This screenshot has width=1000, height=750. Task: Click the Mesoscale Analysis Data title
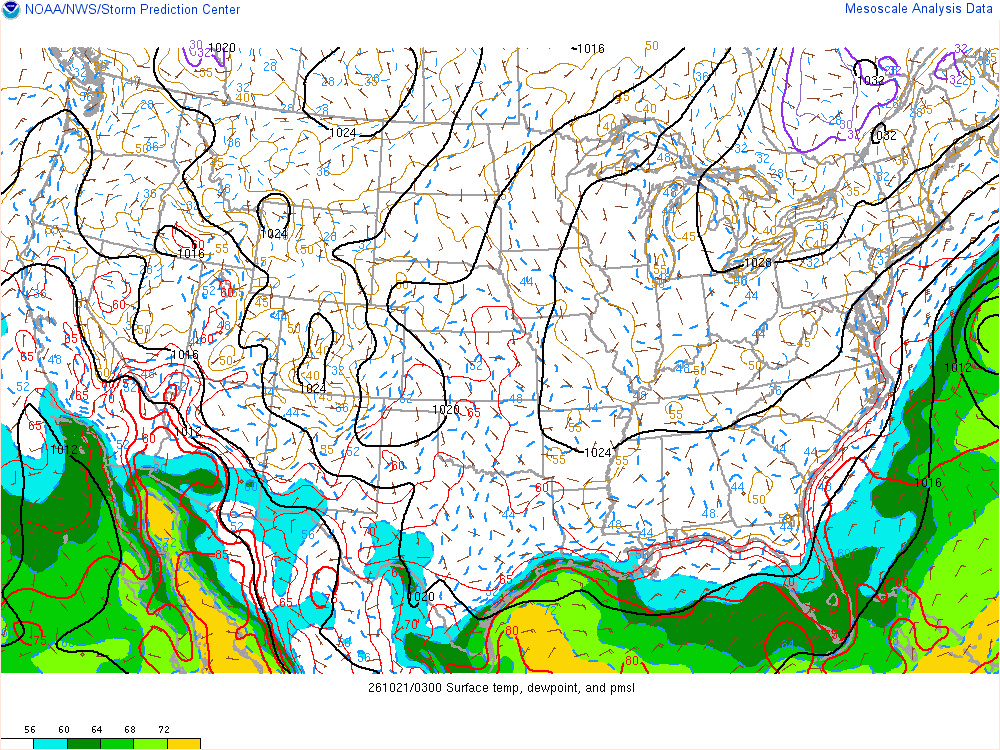pyautogui.click(x=918, y=9)
